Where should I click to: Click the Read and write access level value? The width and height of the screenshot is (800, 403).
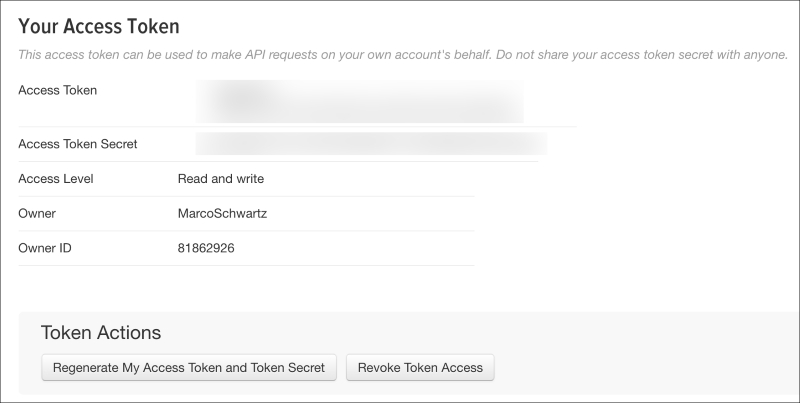[x=220, y=179]
